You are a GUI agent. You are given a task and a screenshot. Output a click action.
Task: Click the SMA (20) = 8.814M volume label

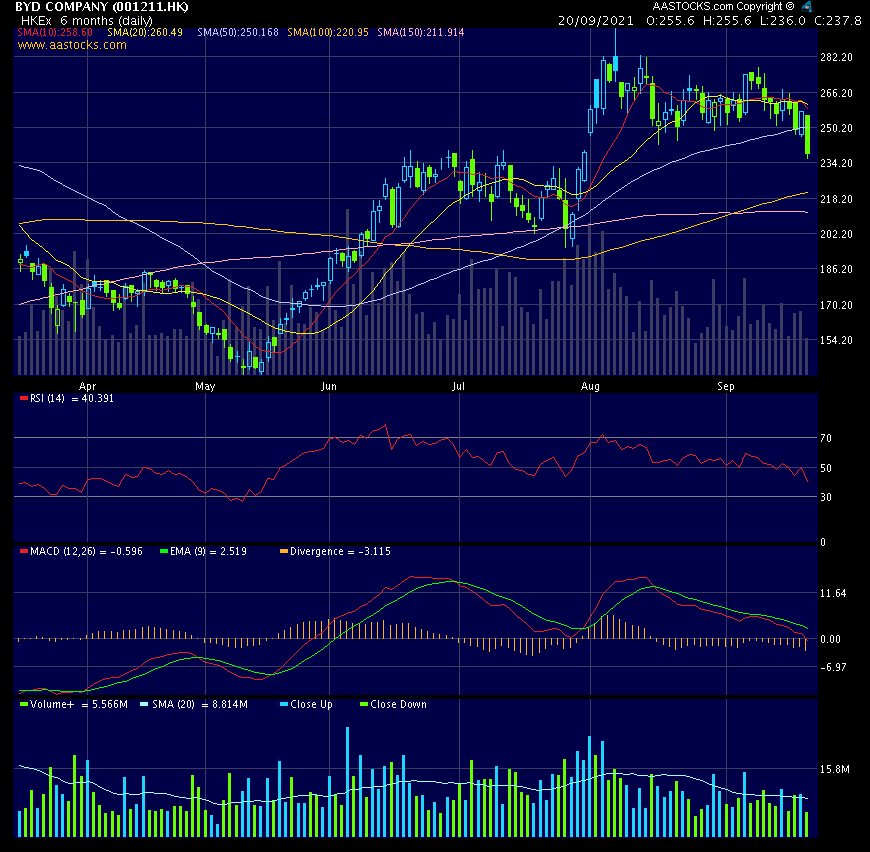pos(200,704)
